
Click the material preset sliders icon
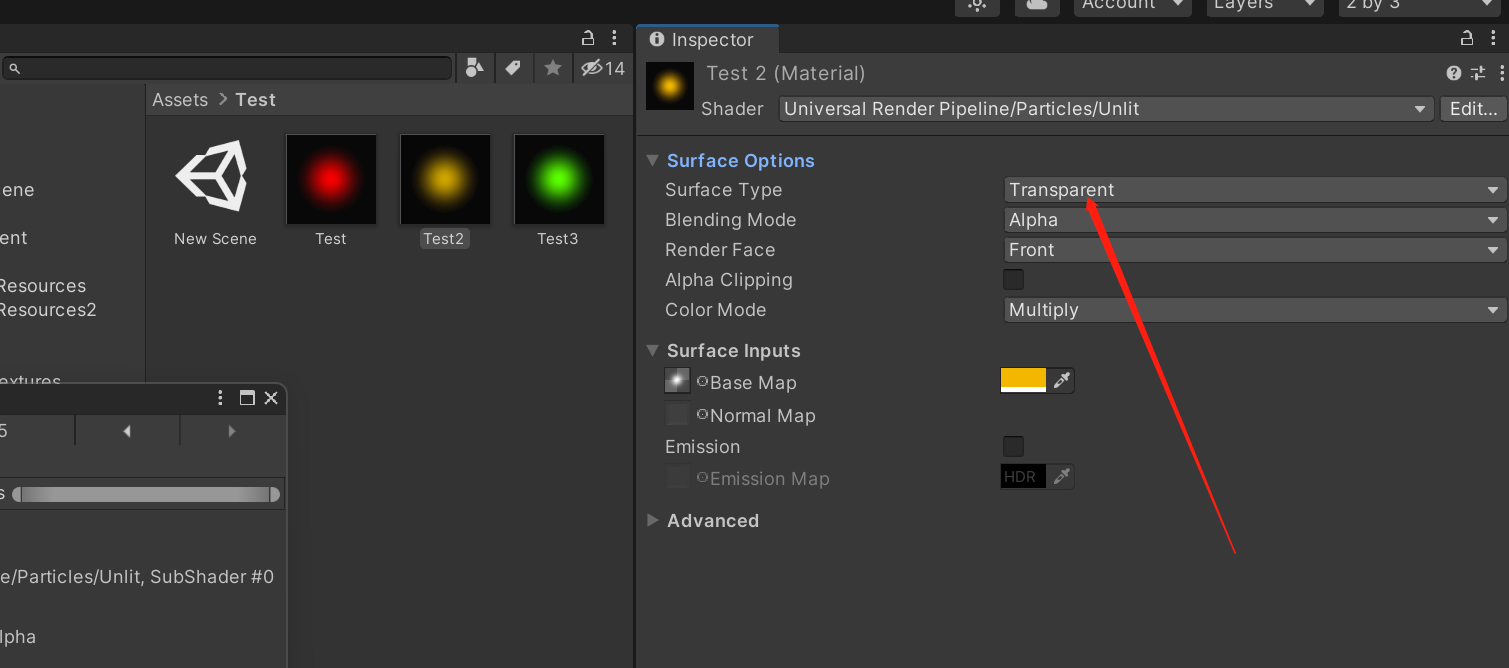[x=1479, y=73]
